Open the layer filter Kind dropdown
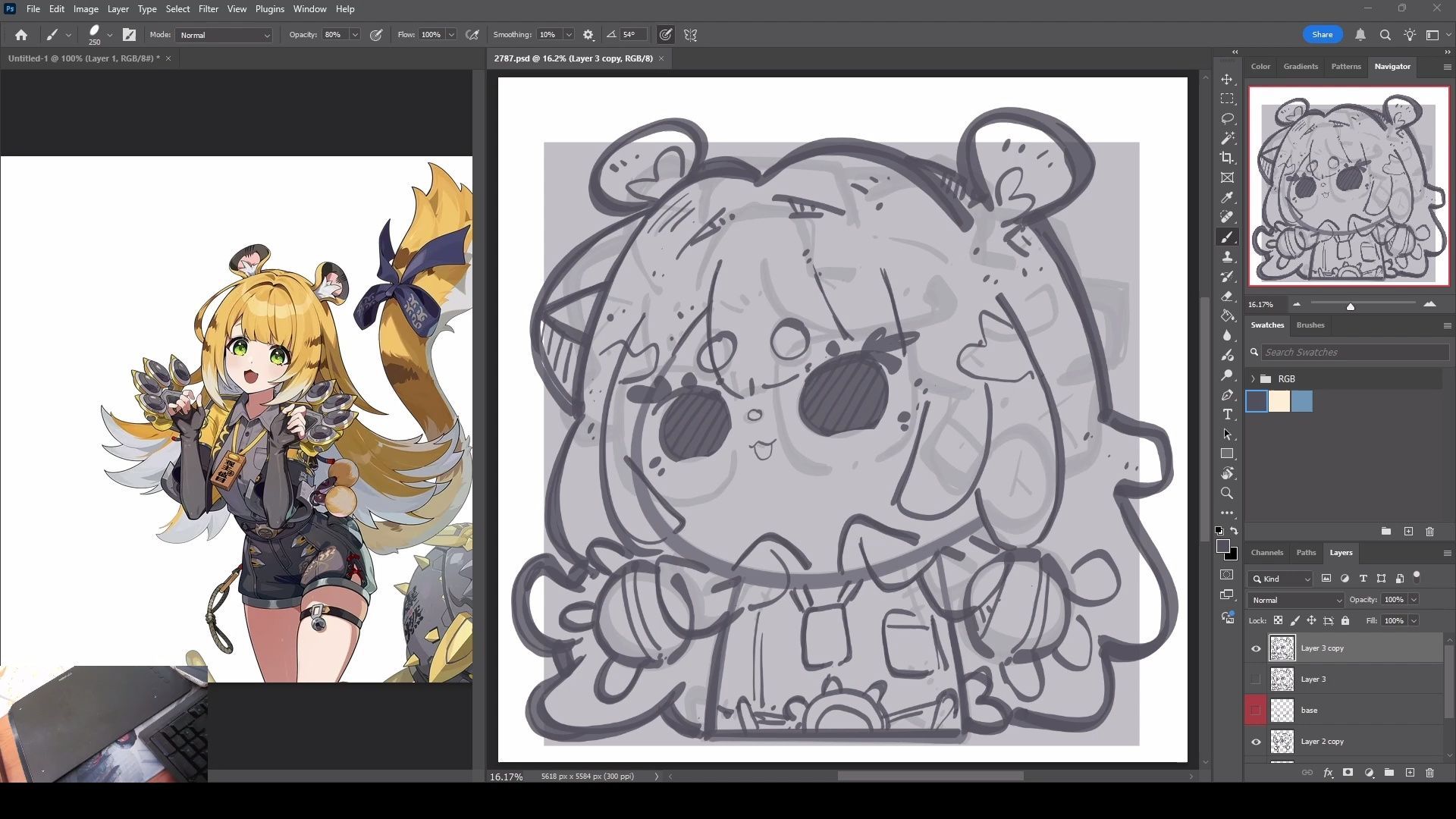 [1280, 579]
